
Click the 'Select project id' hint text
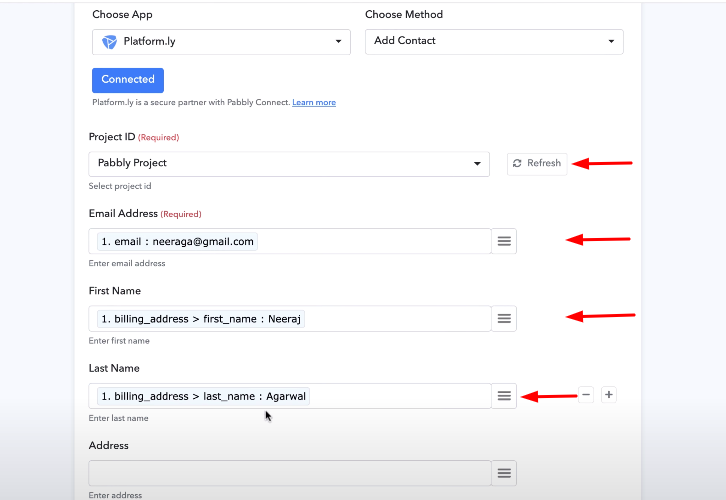click(x=120, y=186)
